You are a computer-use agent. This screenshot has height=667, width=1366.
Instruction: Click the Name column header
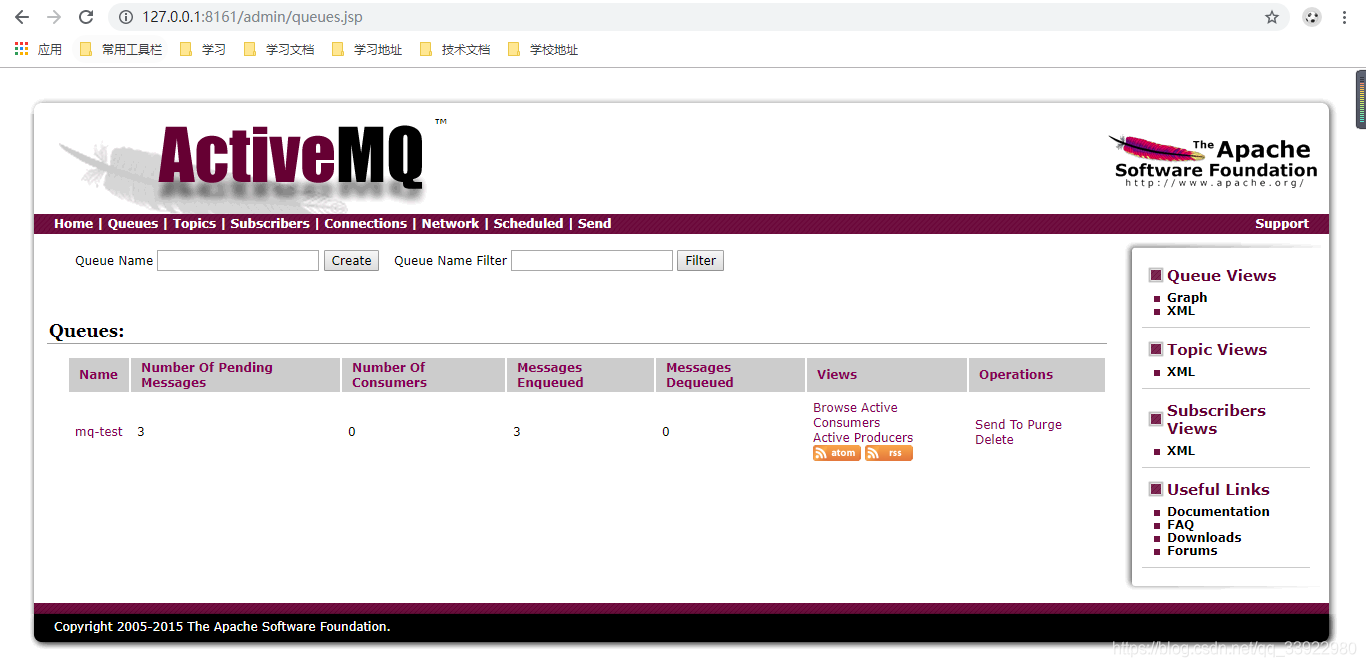pos(99,375)
